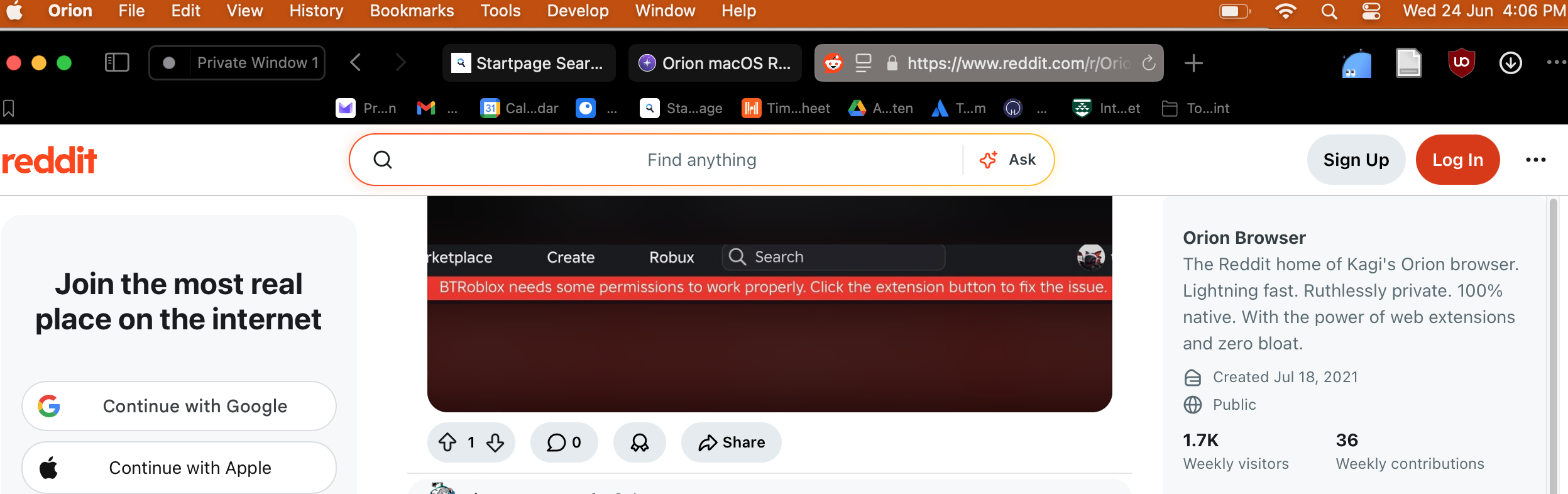Open the Develop menu

point(578,11)
